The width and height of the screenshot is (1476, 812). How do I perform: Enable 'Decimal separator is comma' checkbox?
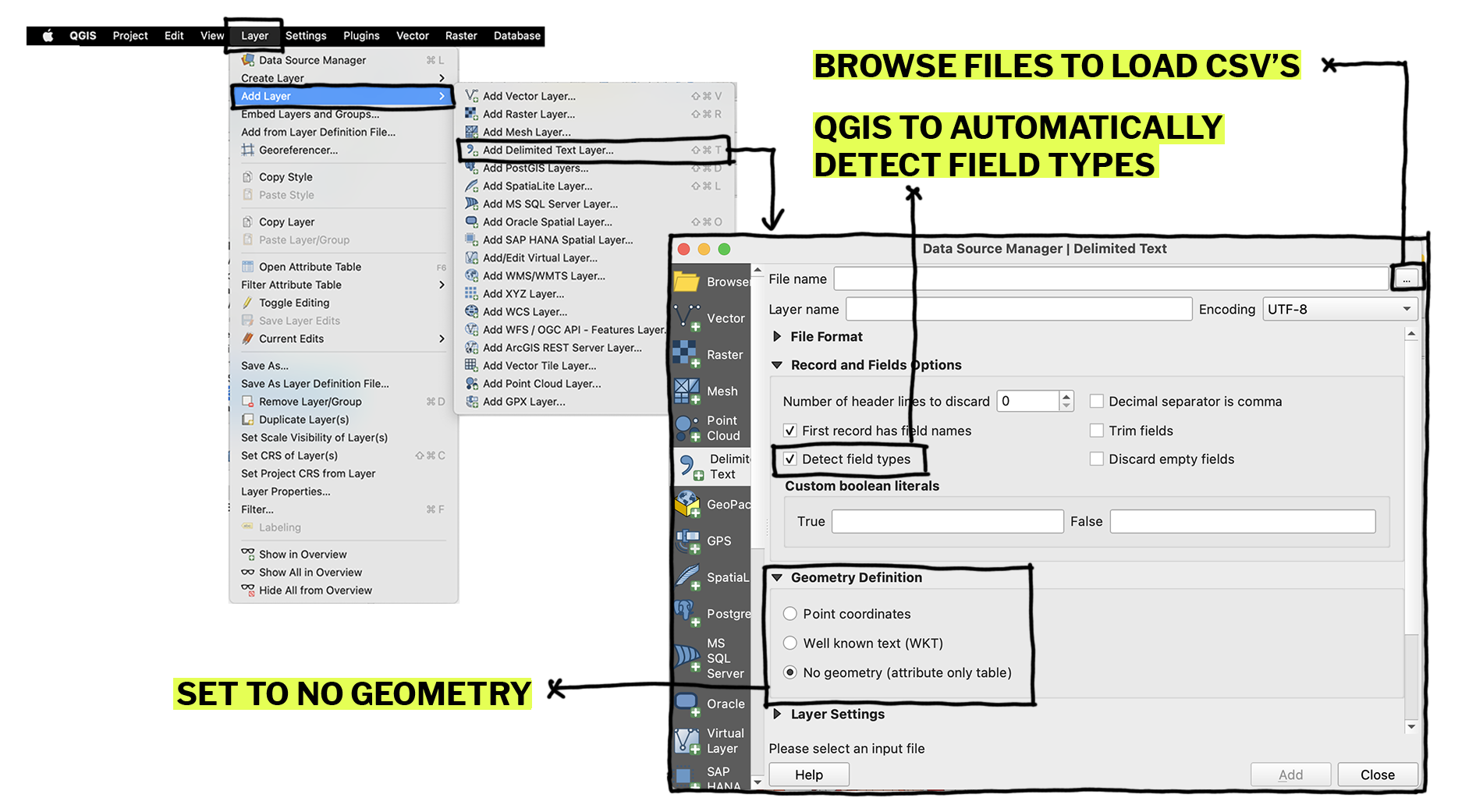[1097, 402]
